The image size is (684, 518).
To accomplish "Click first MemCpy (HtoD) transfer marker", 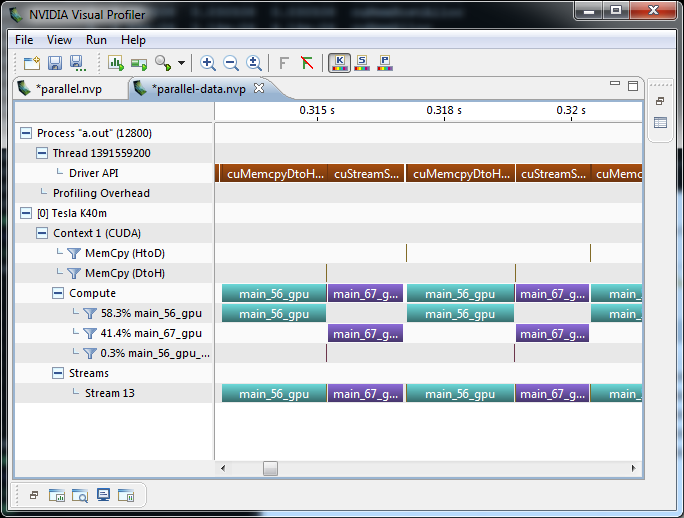I will [x=407, y=253].
